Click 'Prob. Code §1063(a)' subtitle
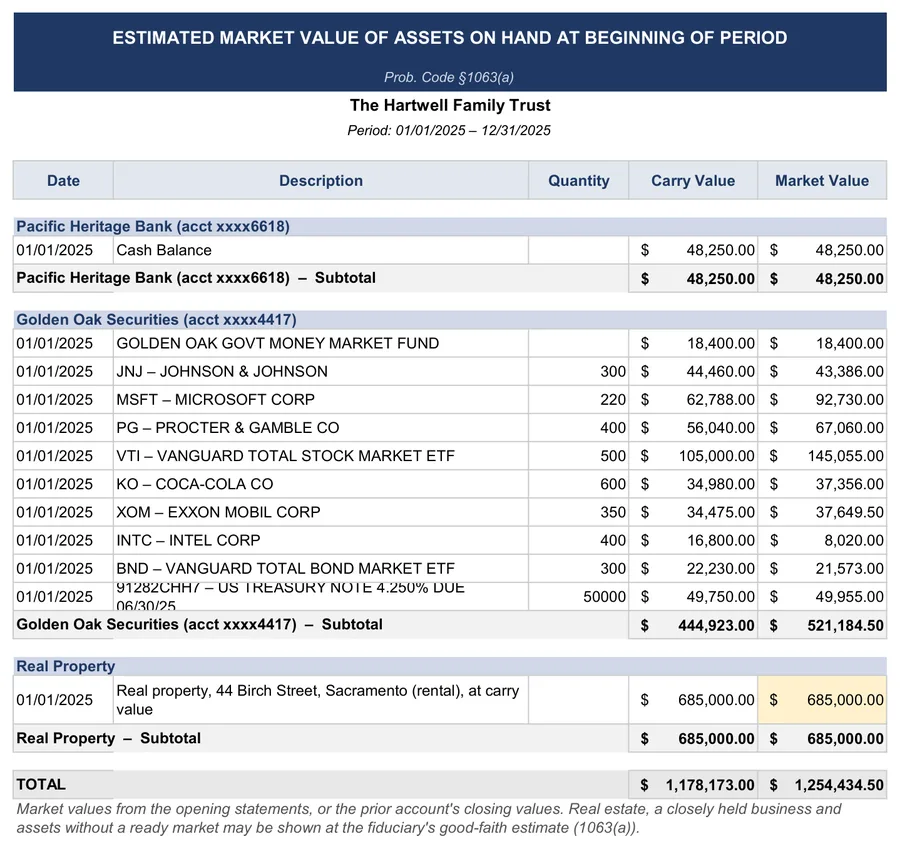 (x=449, y=77)
